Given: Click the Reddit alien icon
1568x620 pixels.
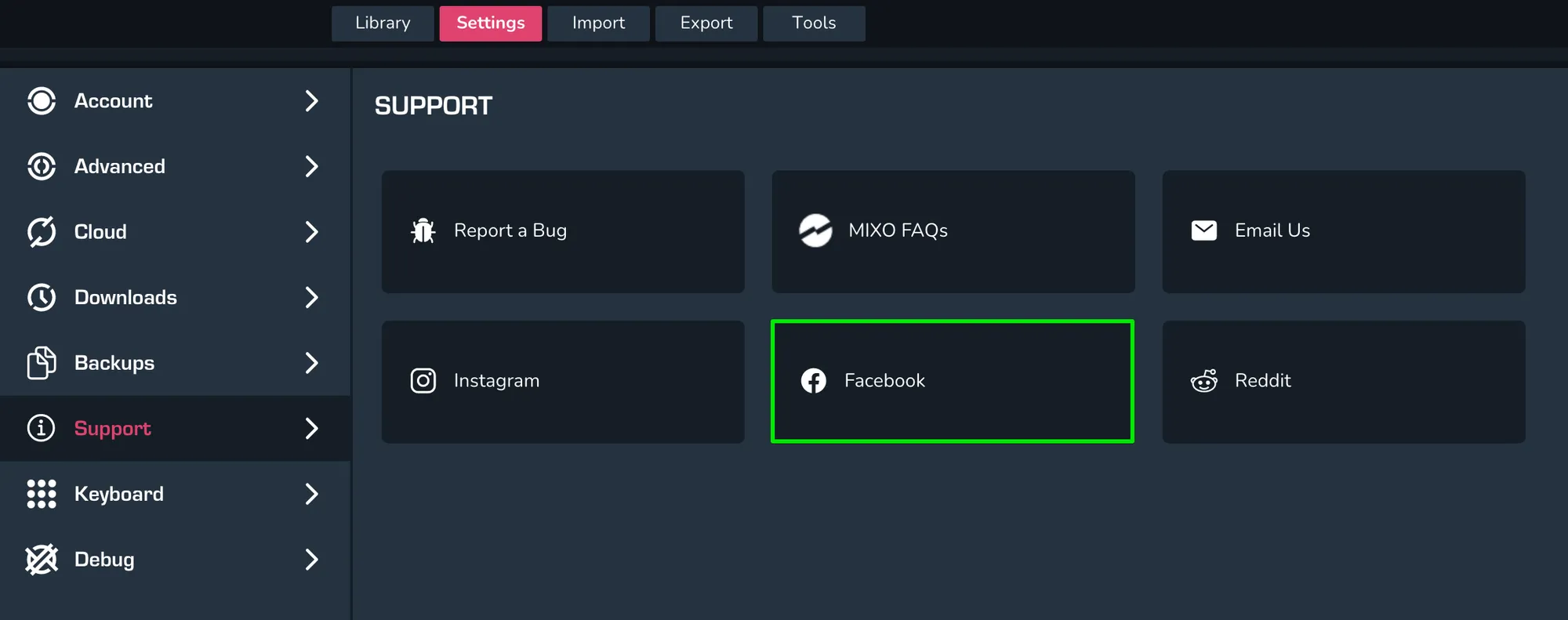Looking at the screenshot, I should pyautogui.click(x=1203, y=381).
